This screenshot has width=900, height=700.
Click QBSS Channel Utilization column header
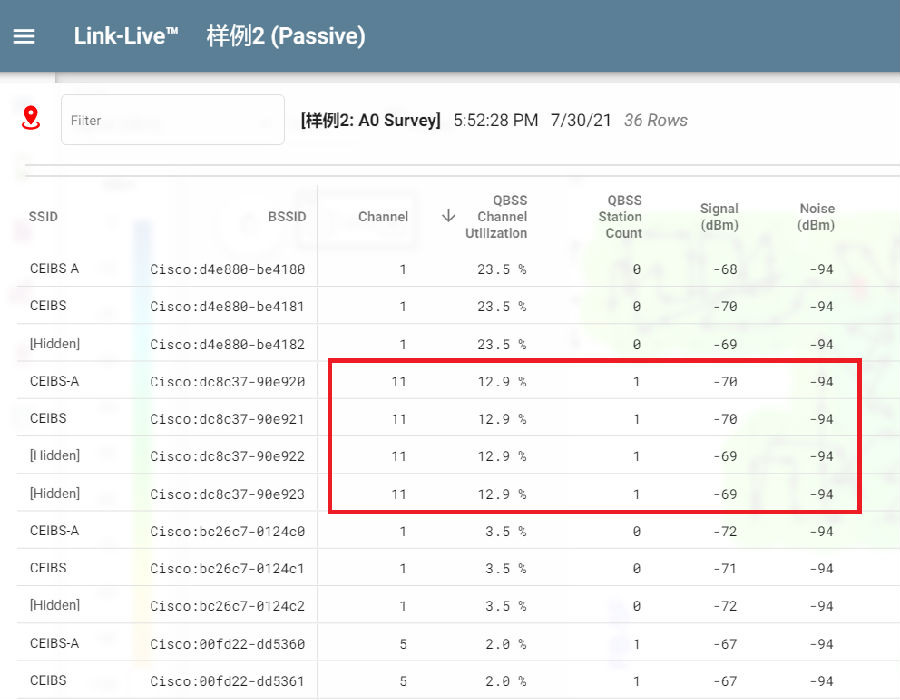(x=496, y=217)
